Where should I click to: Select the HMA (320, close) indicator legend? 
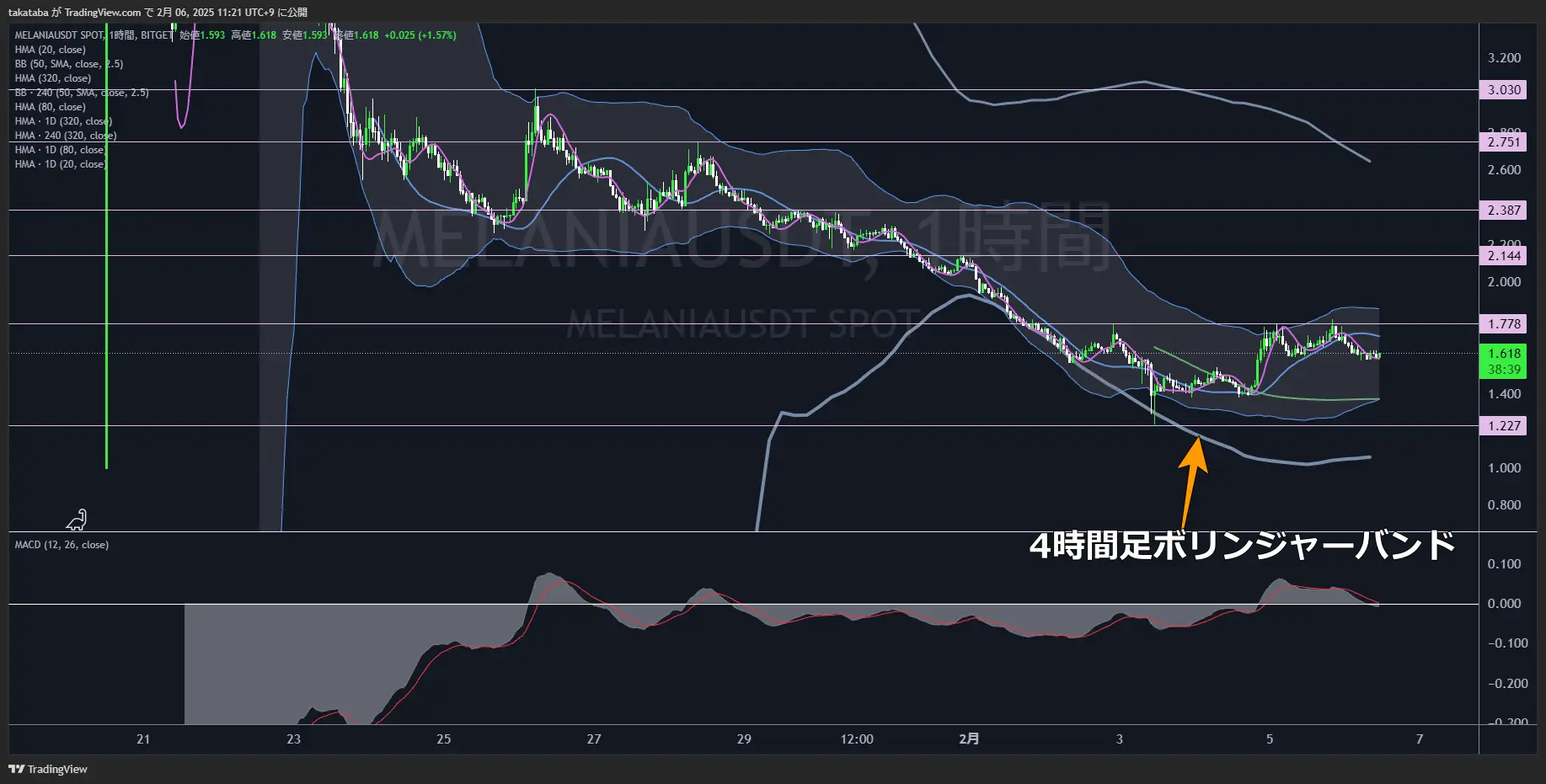pos(52,78)
